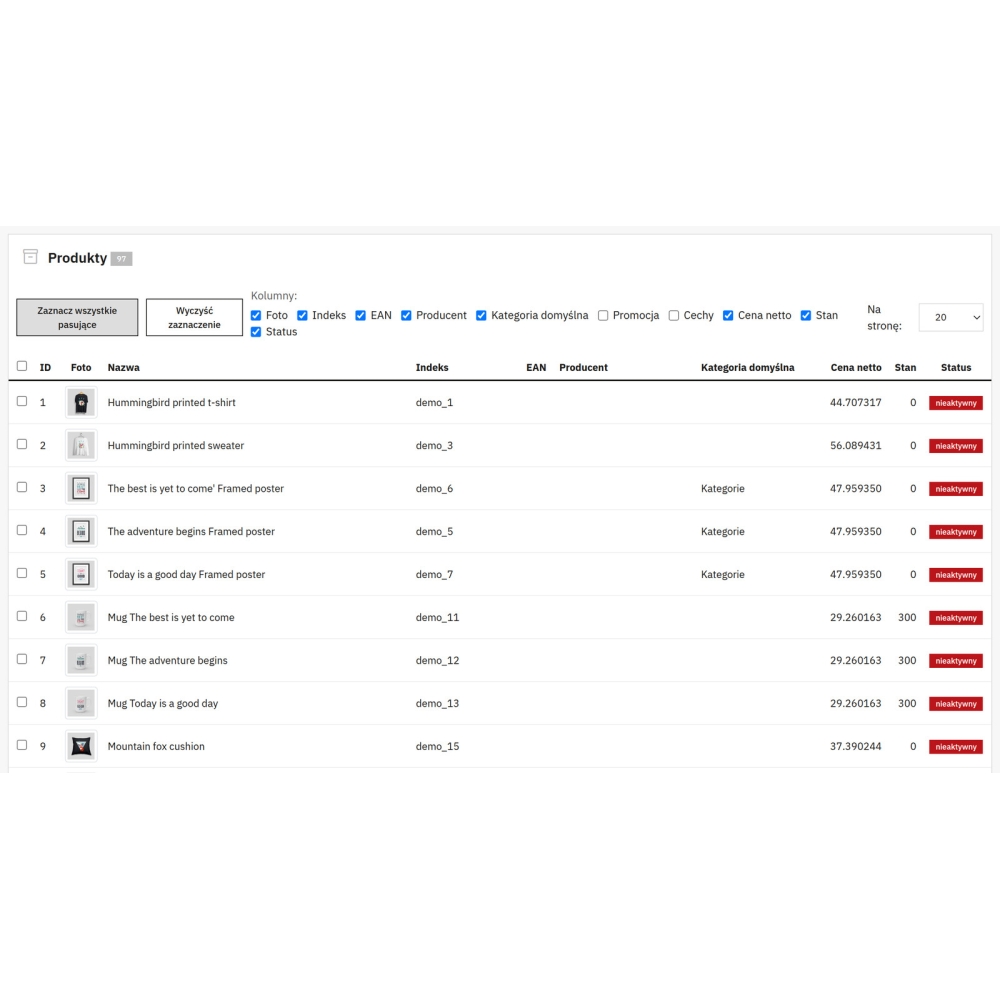
Task: Click the 97 products count badge
Action: point(121,259)
